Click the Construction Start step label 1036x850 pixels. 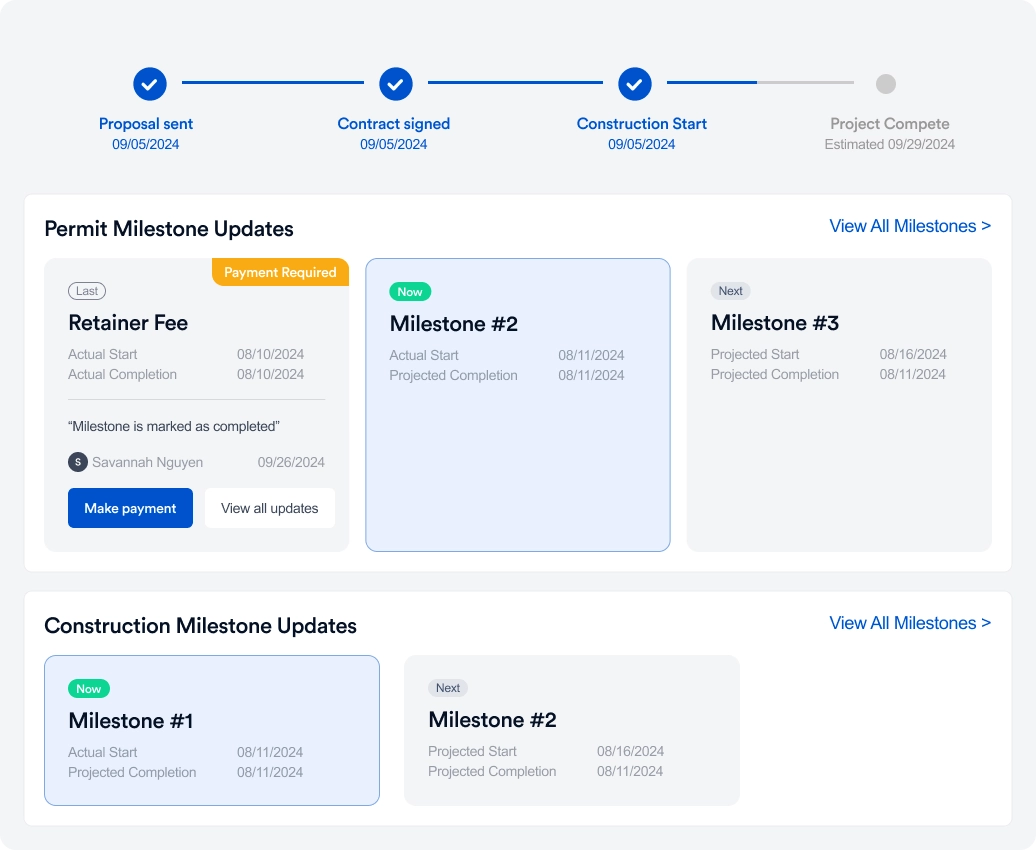[x=642, y=124]
